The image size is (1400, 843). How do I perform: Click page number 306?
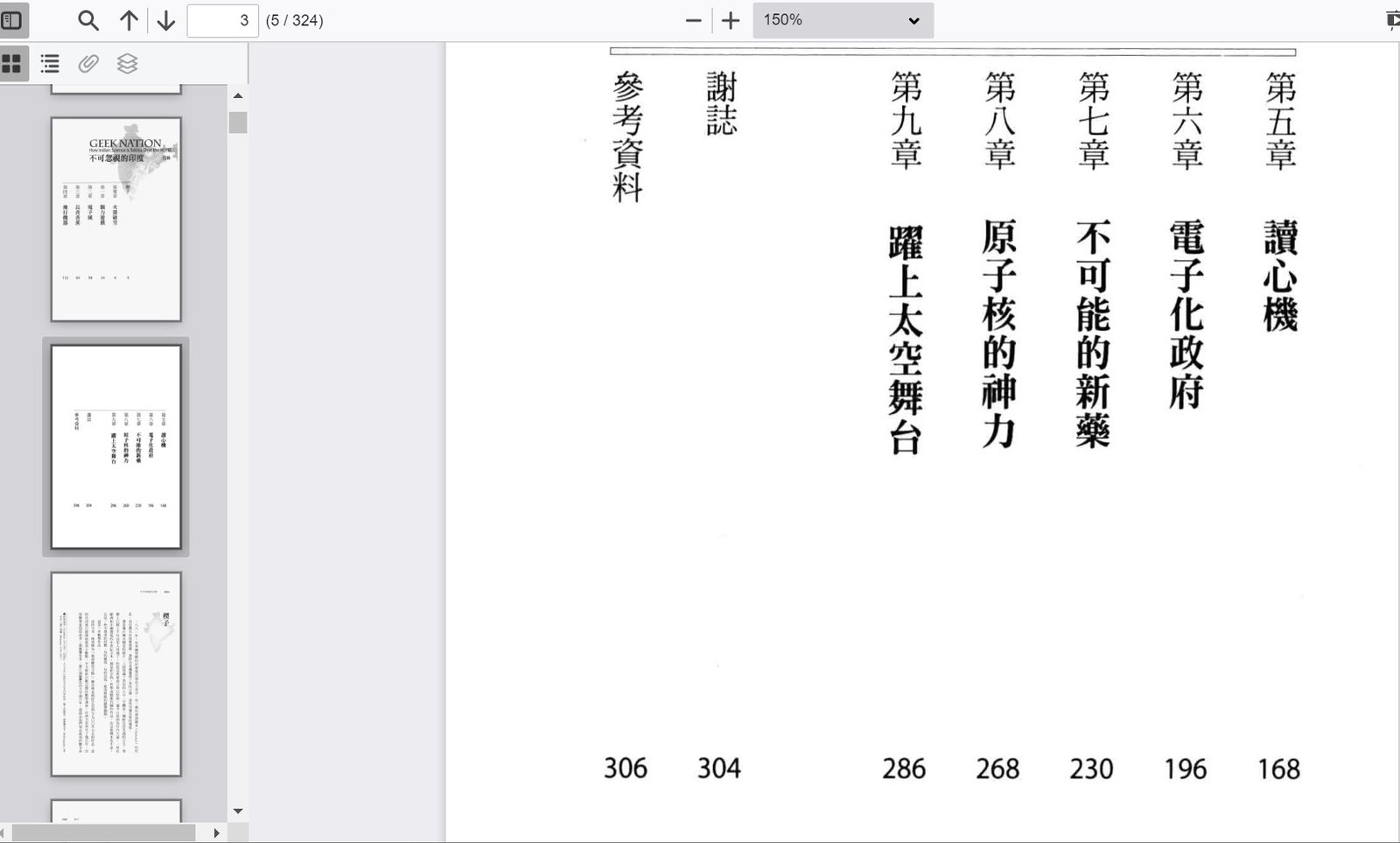click(x=626, y=769)
